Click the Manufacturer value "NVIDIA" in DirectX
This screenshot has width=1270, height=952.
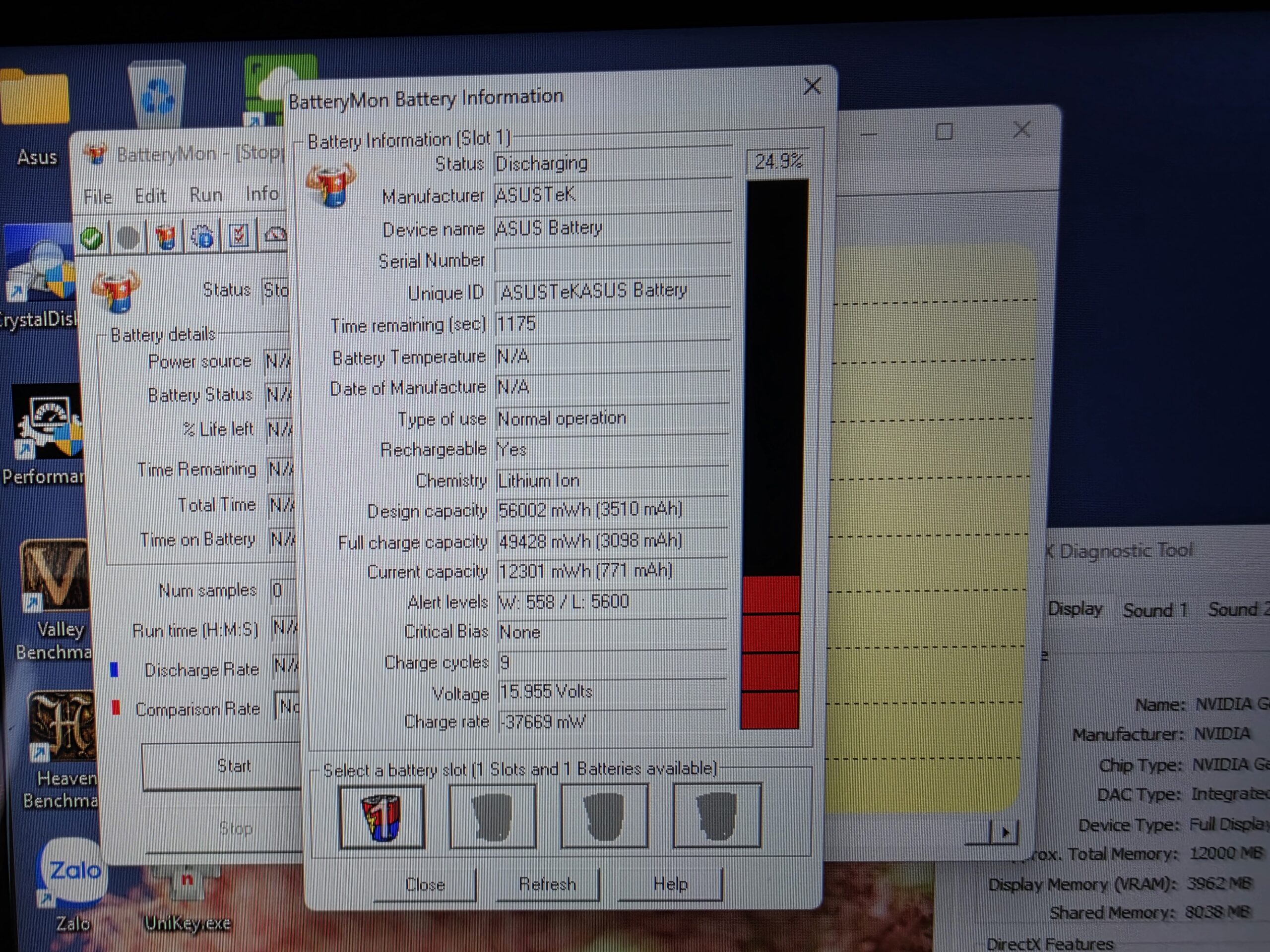point(1222,734)
